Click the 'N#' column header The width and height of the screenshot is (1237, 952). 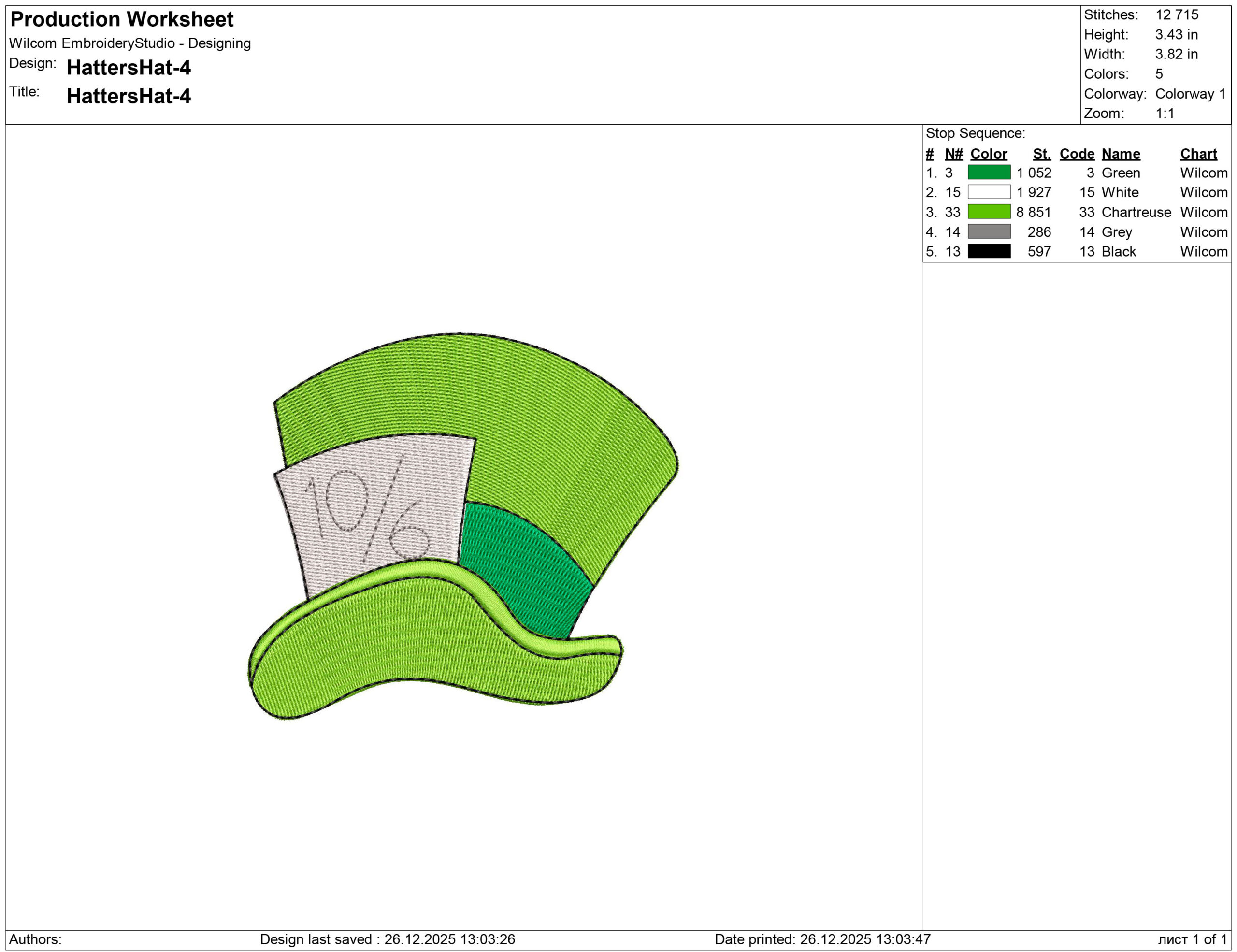click(954, 154)
